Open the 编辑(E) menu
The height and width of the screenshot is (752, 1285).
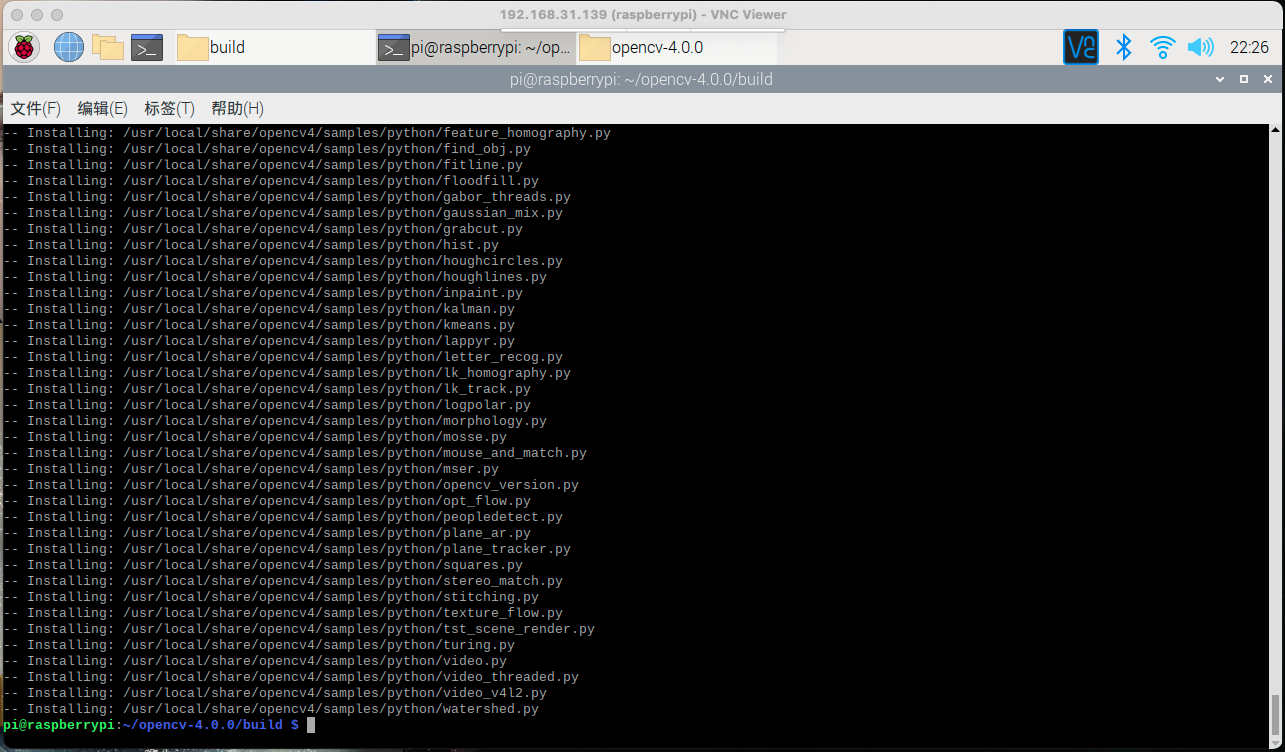(x=103, y=108)
